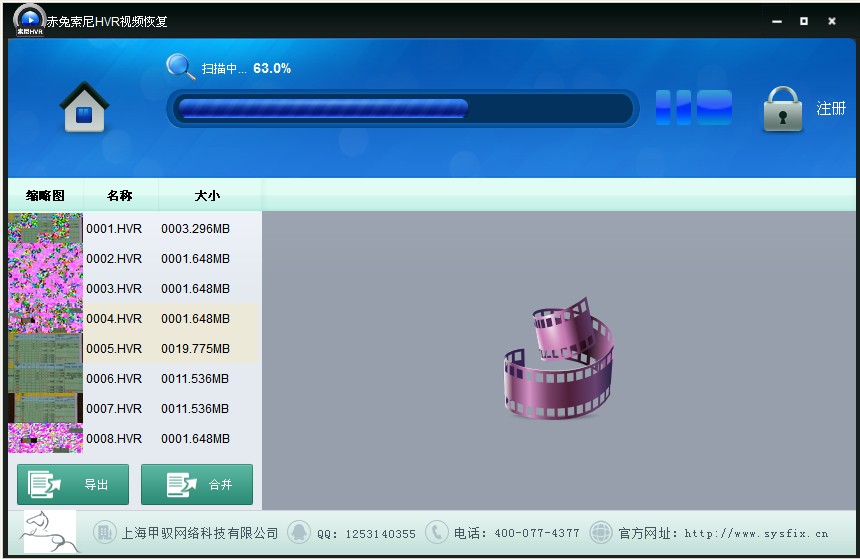Open the thumbnail of 0004.HVR
Screen dimensions: 860x559
click(x=46, y=319)
